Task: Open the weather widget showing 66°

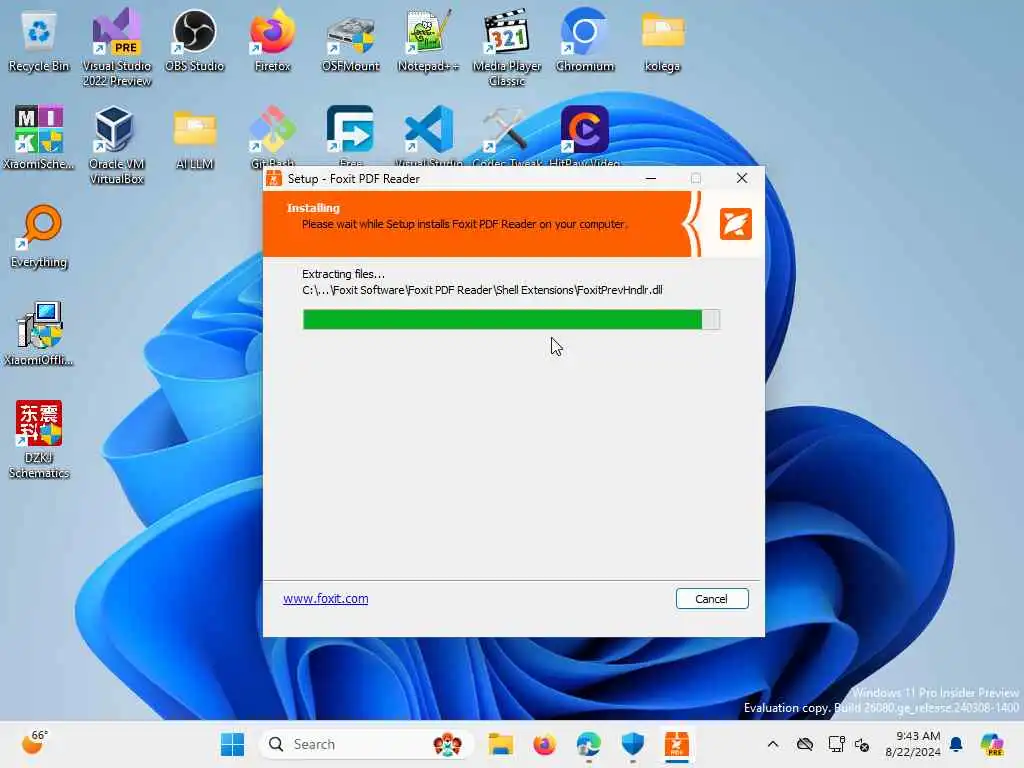Action: click(x=34, y=743)
